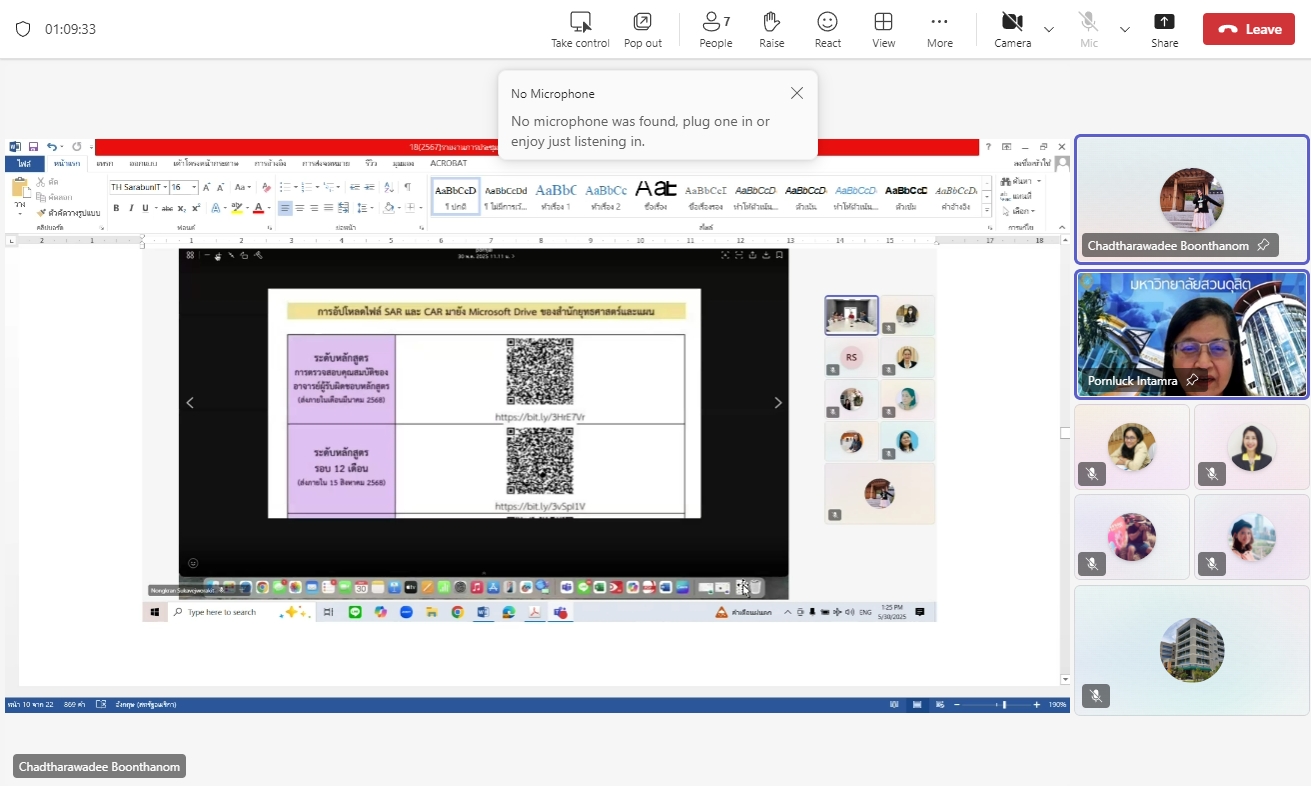This screenshot has height=786, width=1311.
Task: Select the building avatar participant tile
Action: (x=1191, y=650)
